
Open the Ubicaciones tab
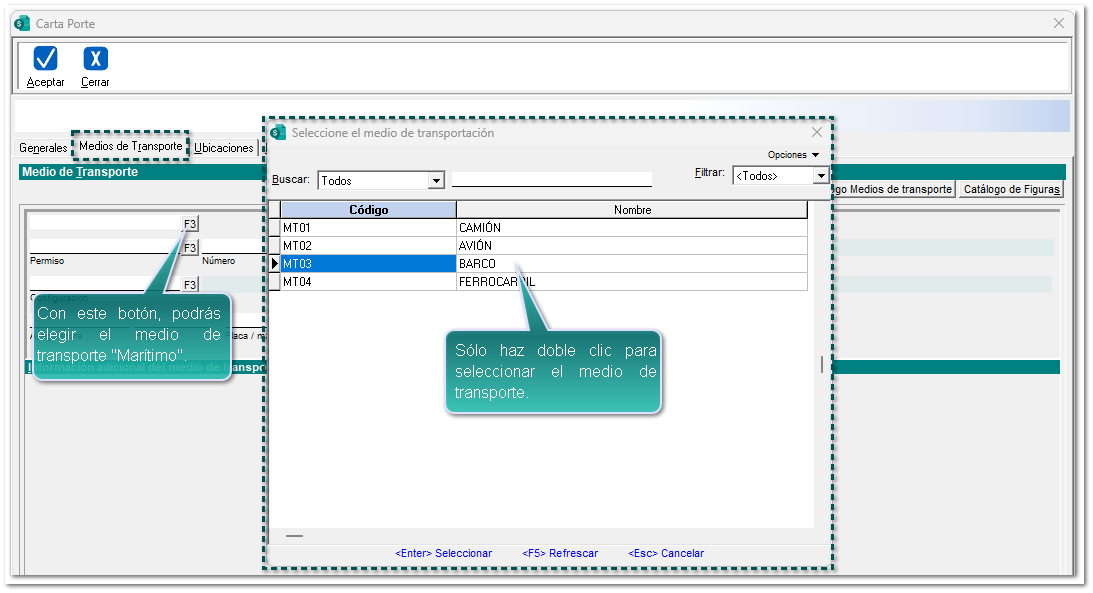[224, 148]
